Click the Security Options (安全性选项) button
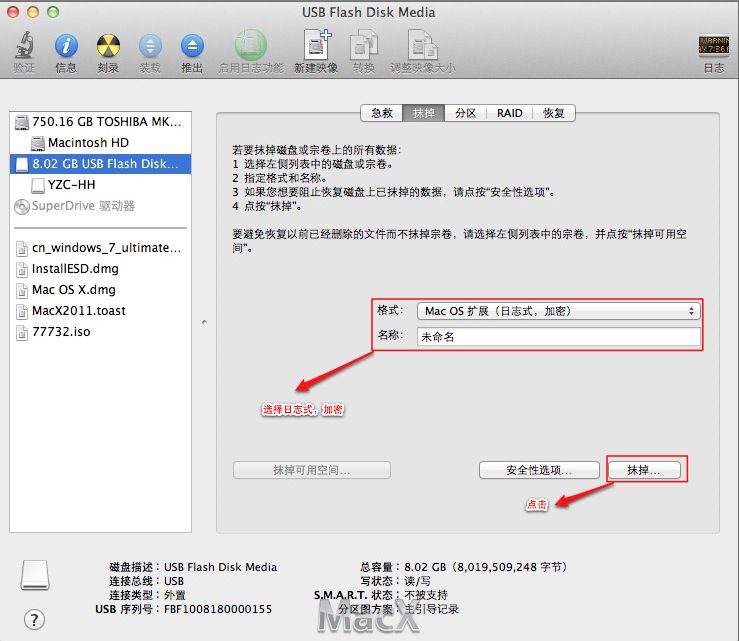739x641 pixels. (539, 470)
